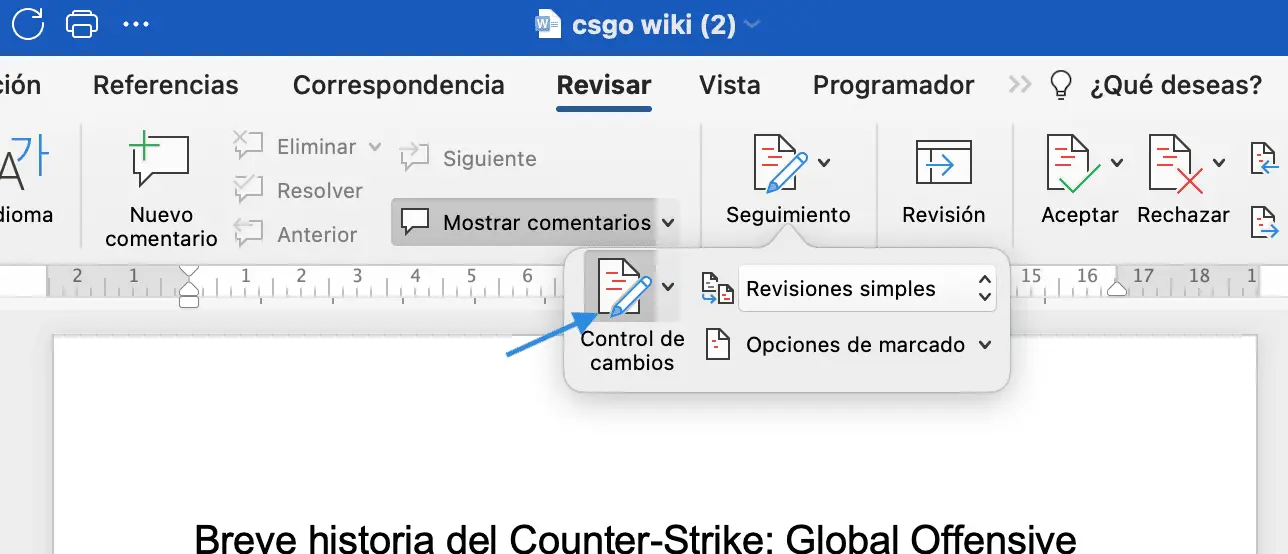Switch to the Correspondencia tab

(x=398, y=85)
